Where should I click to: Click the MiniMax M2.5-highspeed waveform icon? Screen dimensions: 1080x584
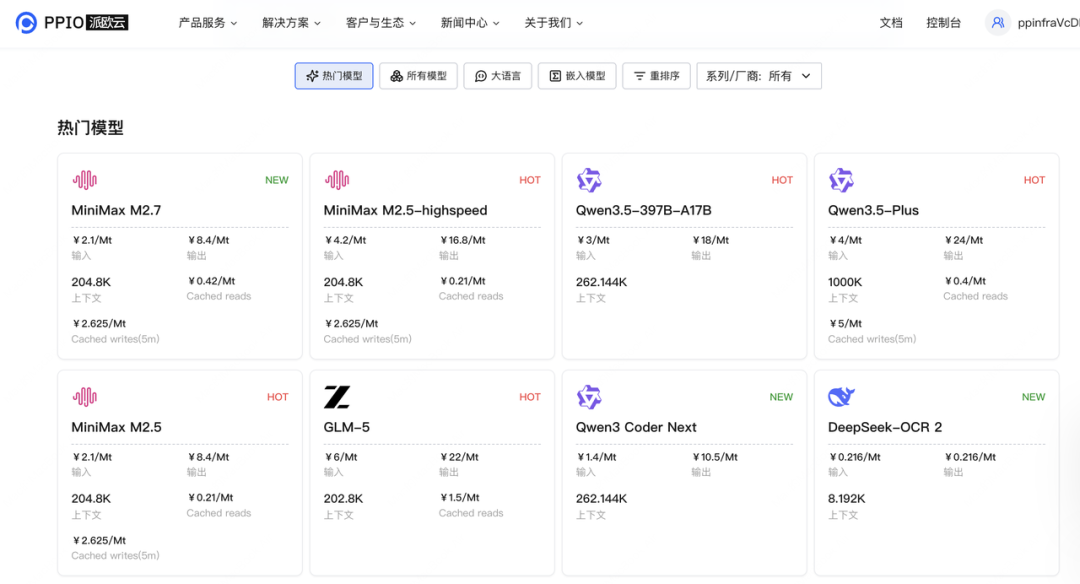(337, 180)
